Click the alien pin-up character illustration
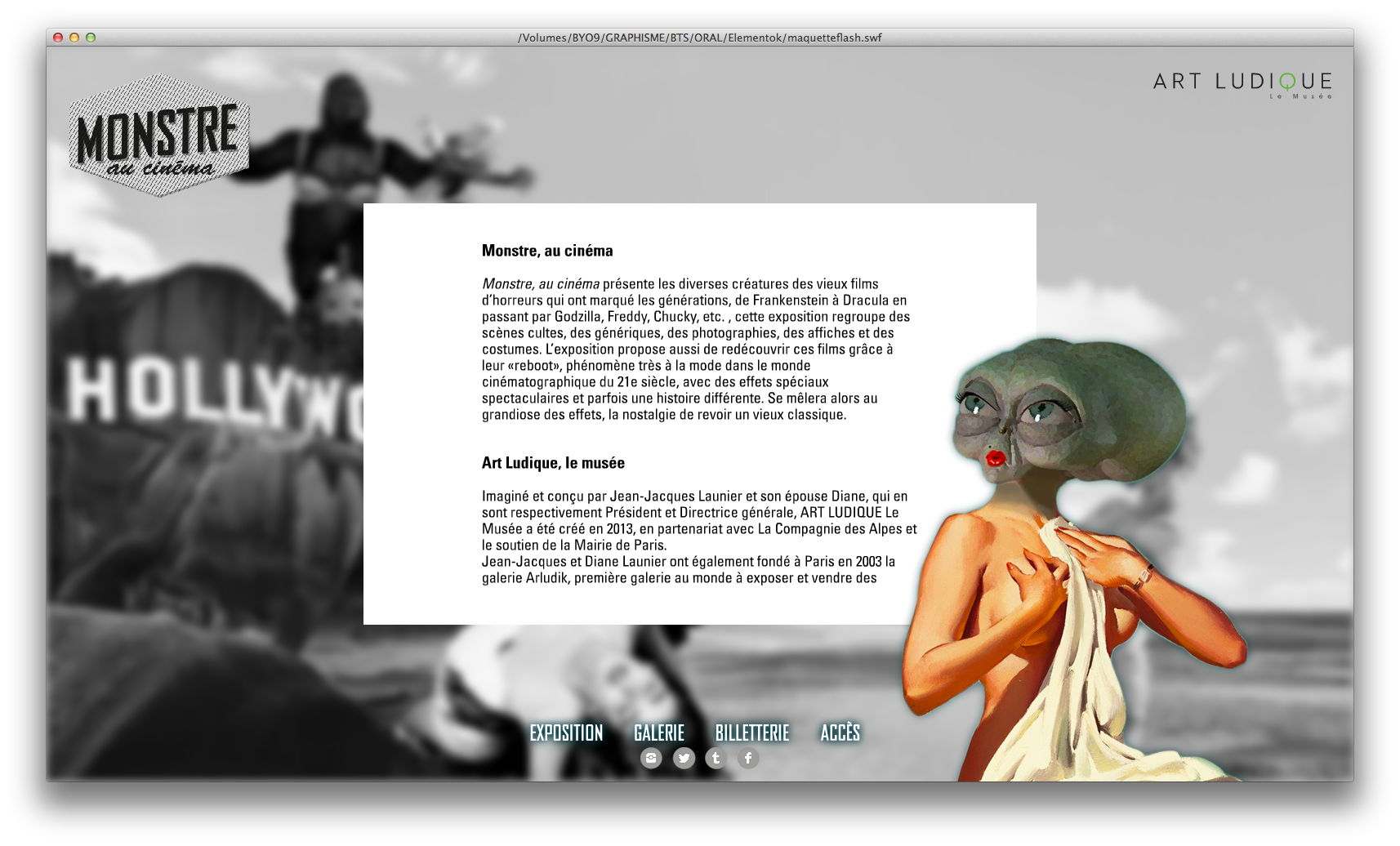This screenshot has height=846, width=1400. [1074, 559]
